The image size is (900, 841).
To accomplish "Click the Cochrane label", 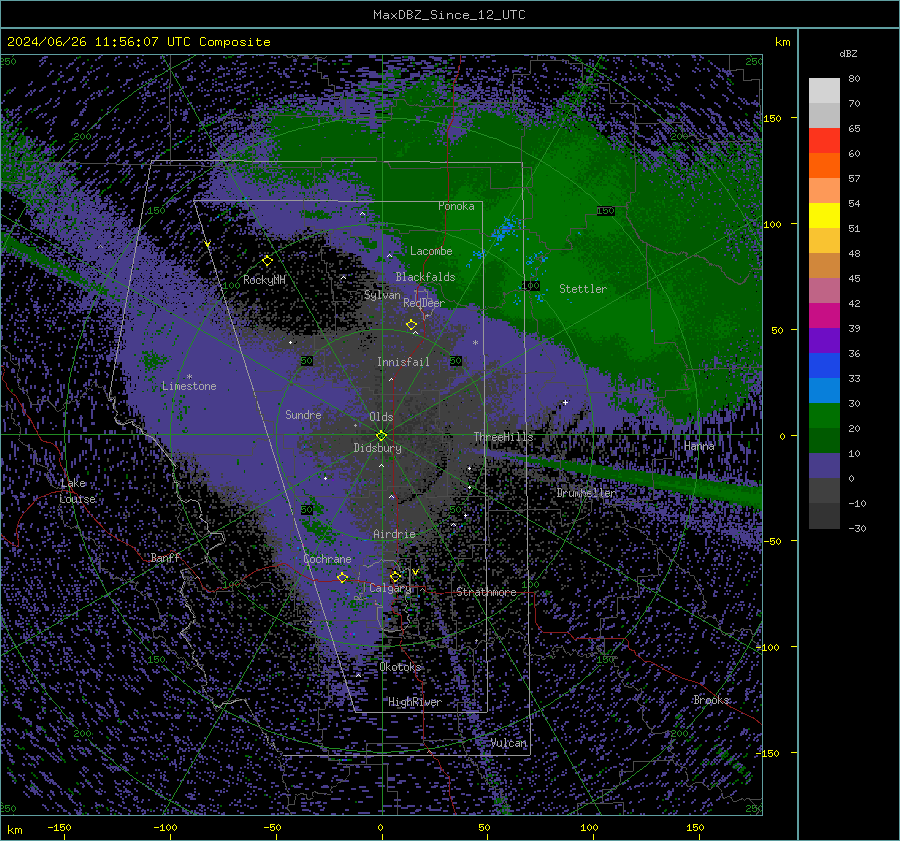I will click(327, 559).
